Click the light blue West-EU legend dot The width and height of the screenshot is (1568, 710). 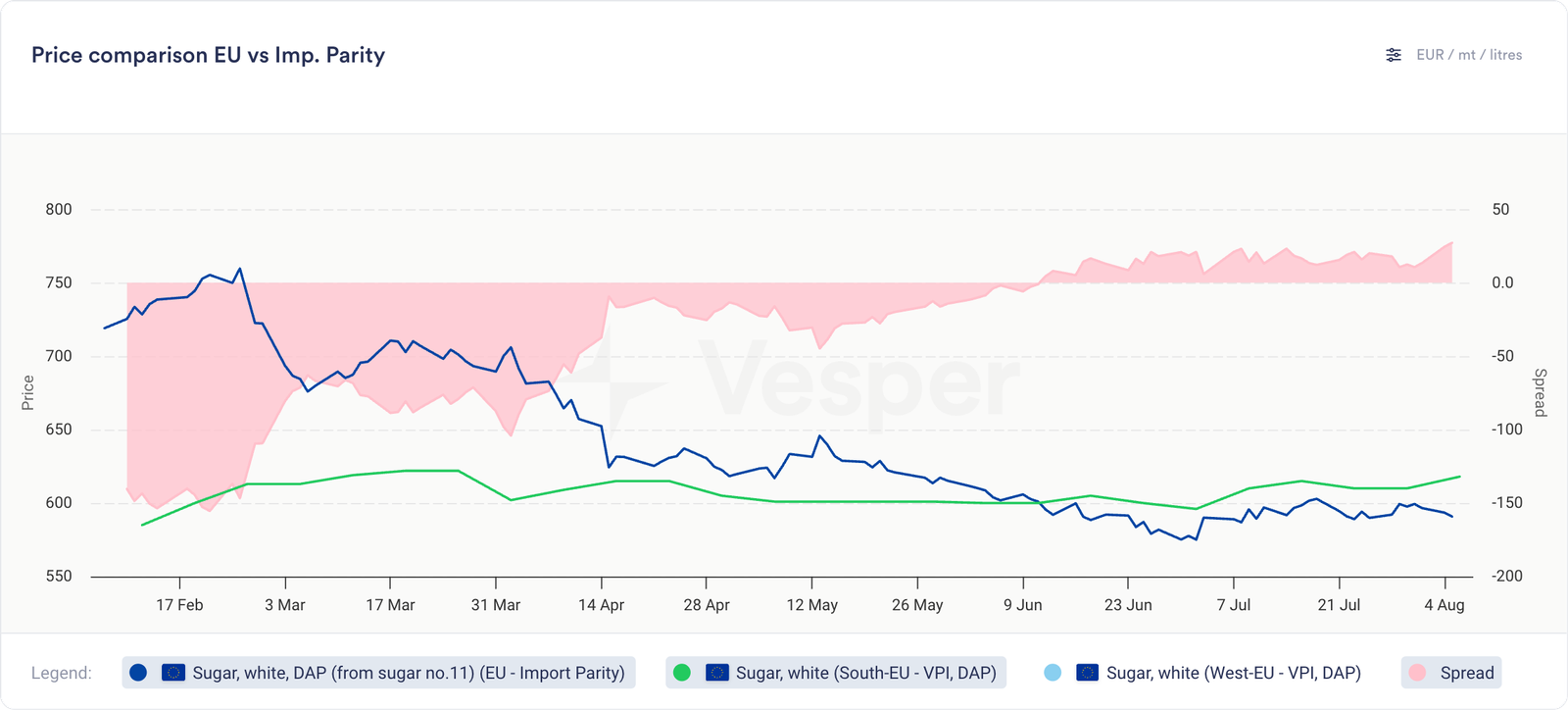point(1053,673)
